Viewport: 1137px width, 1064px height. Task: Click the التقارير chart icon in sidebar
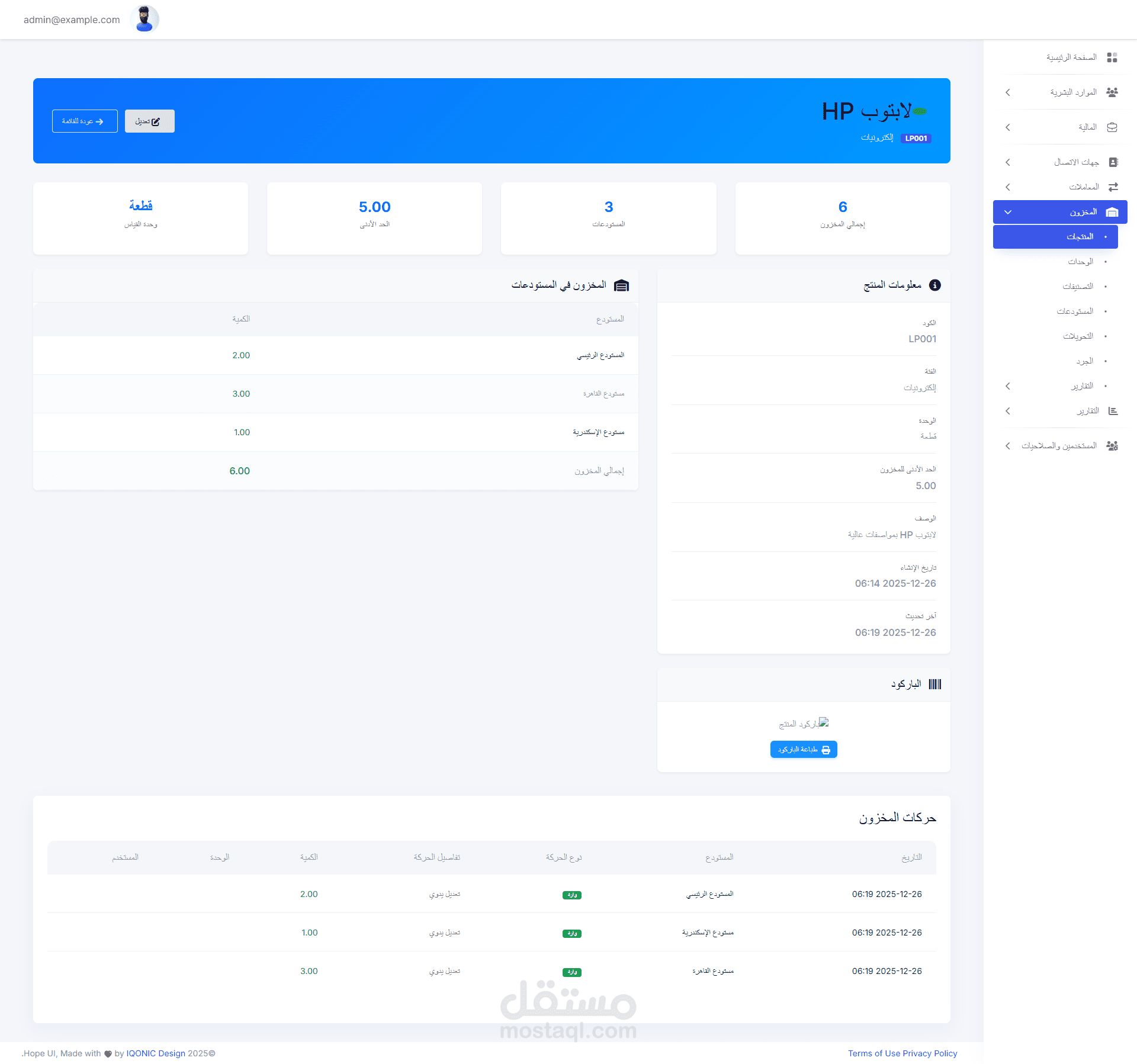(x=1113, y=410)
